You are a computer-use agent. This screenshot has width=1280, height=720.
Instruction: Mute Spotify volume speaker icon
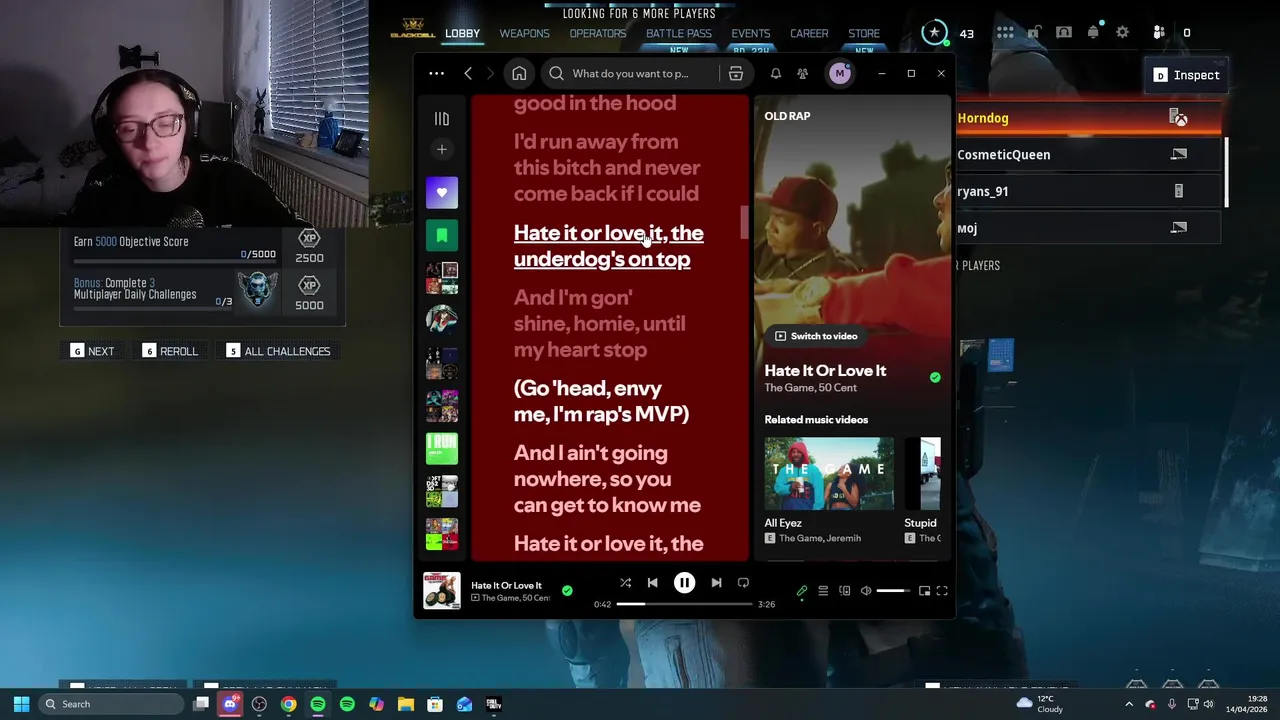866,591
